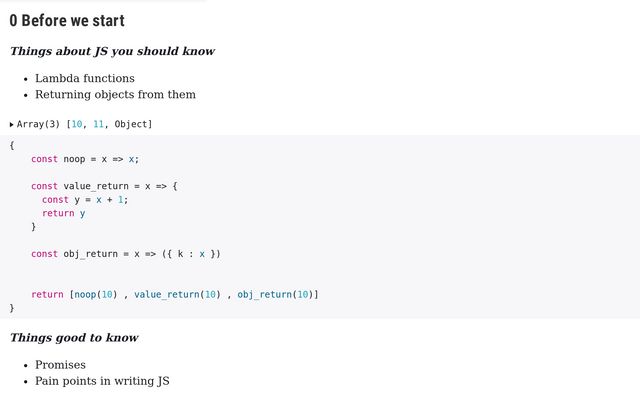Expand the Array(3) disclosure triangle

12,125
